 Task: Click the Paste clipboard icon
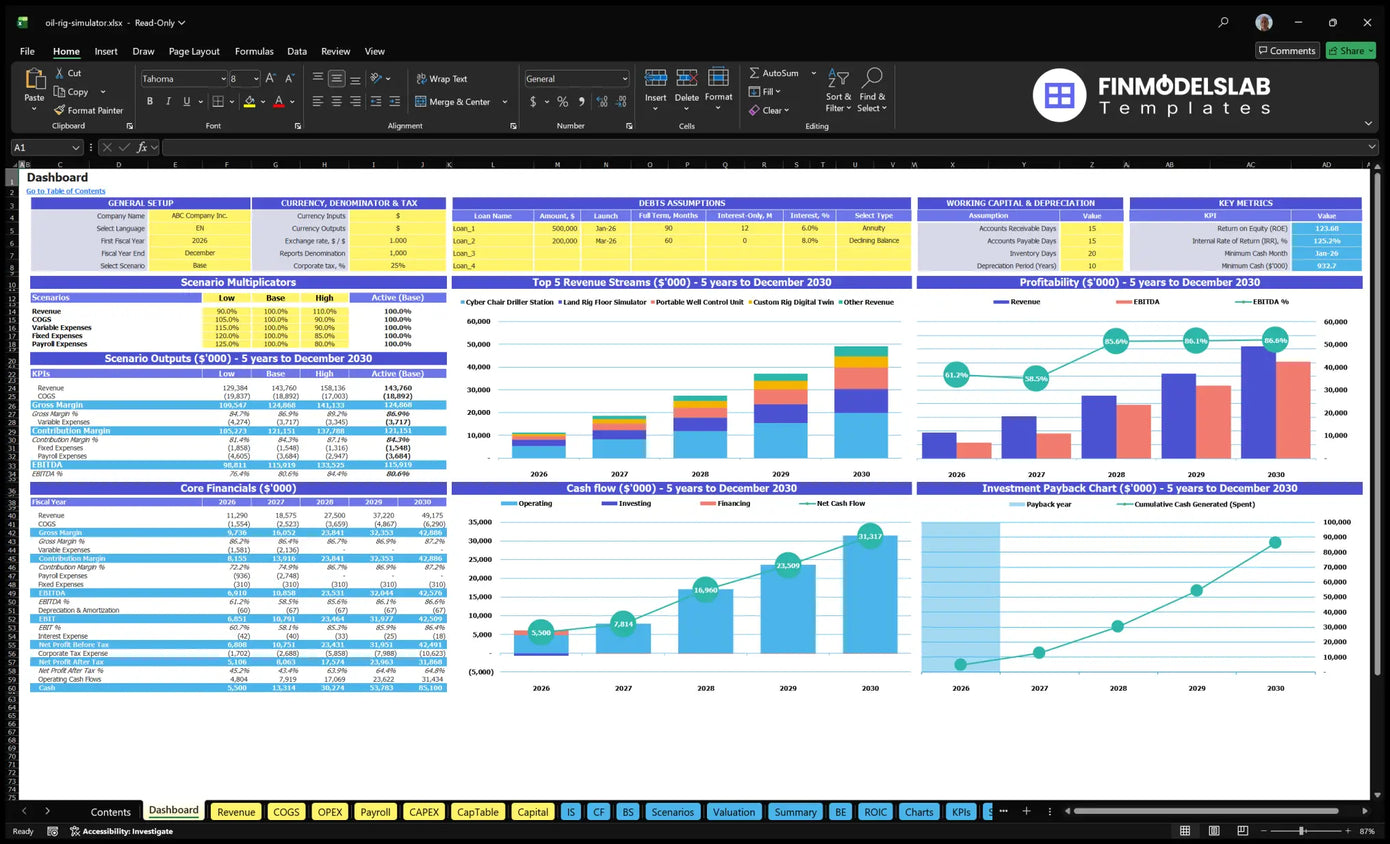tap(35, 80)
